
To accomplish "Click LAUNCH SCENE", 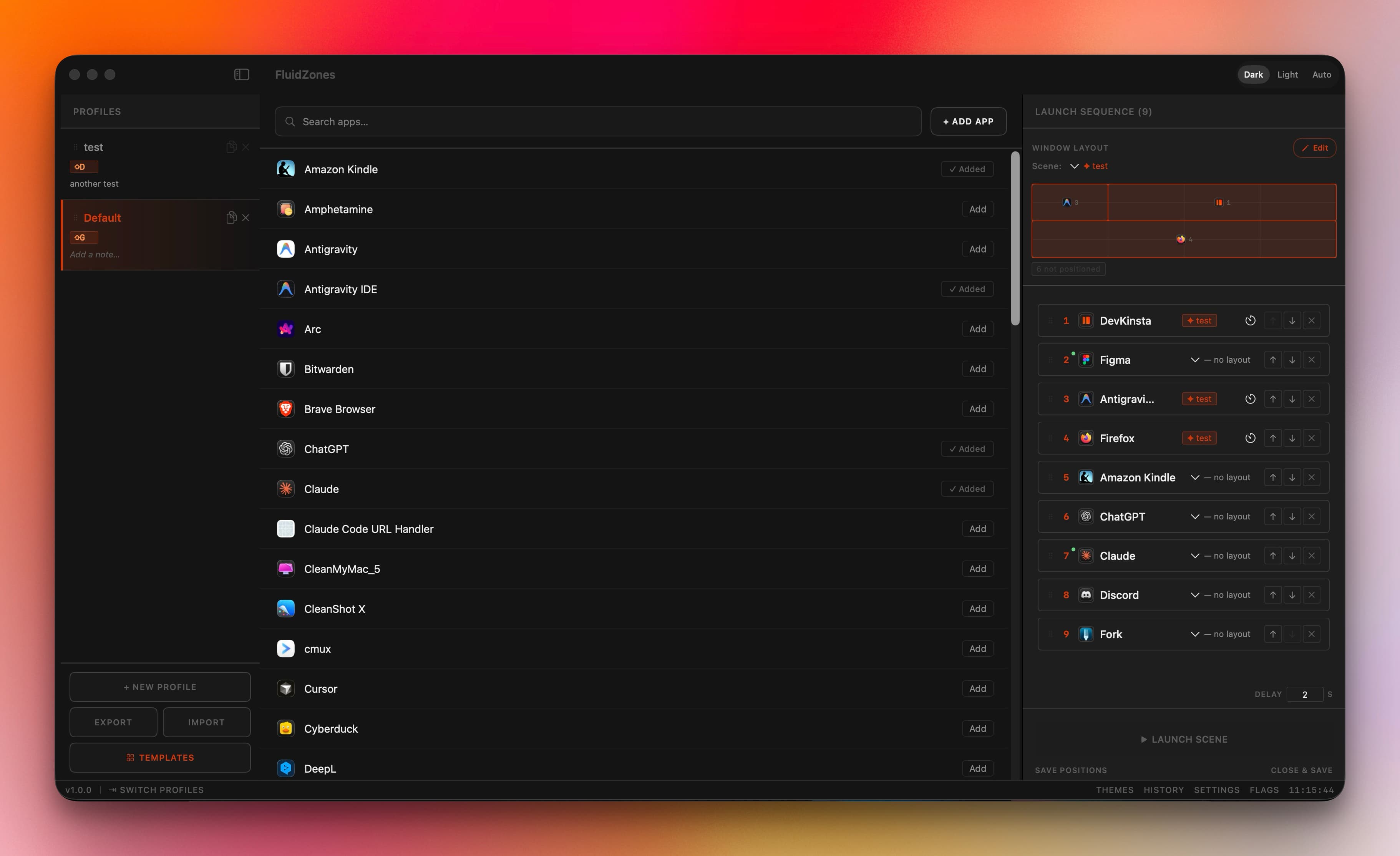I will click(1184, 739).
